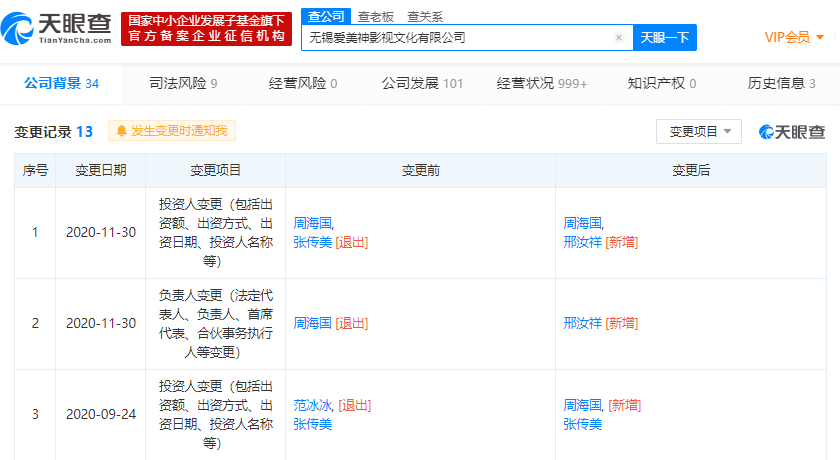Open 范冰冰 investor link in row 3

tap(312, 405)
